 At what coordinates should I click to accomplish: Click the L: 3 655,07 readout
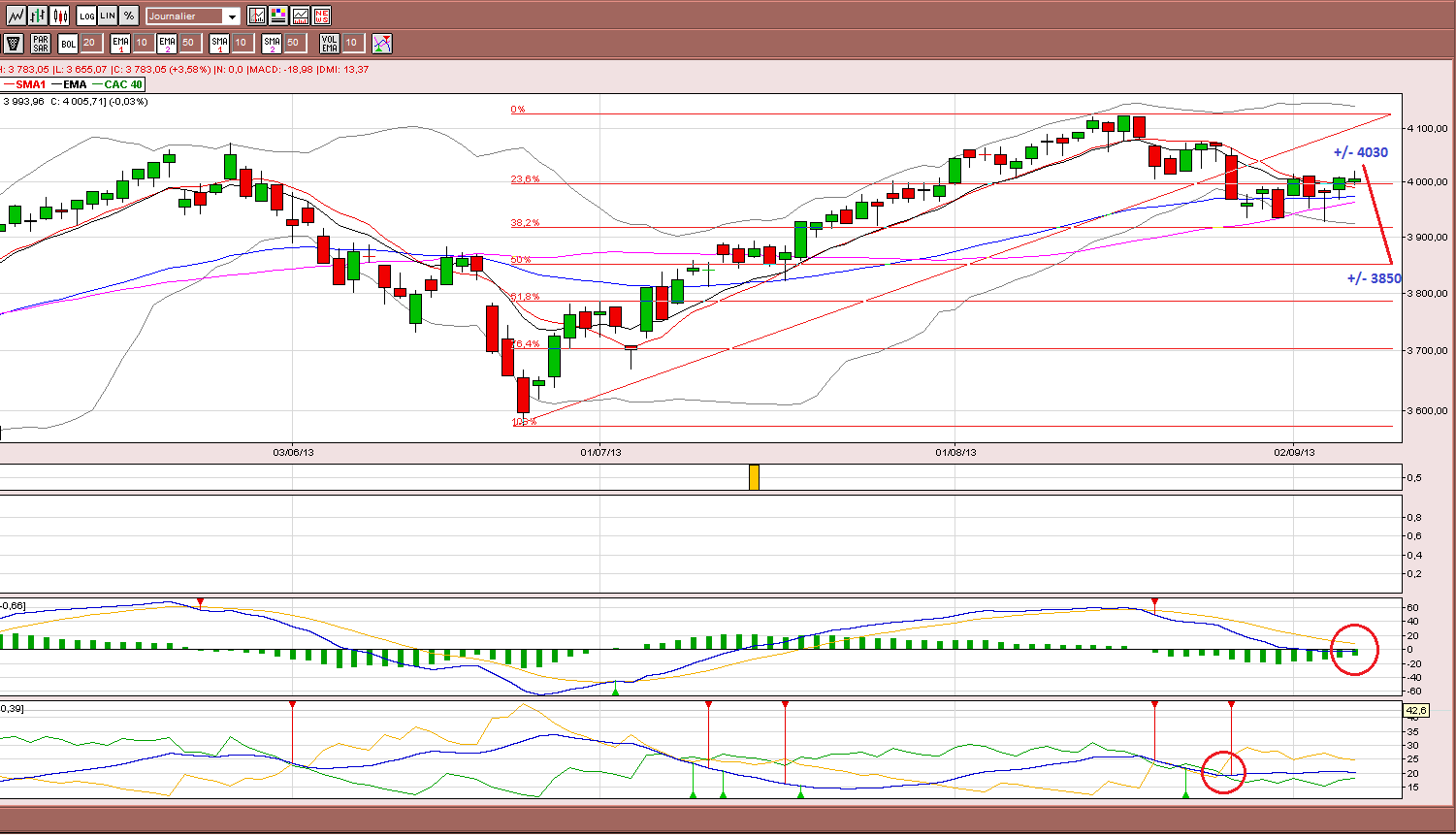click(80, 70)
